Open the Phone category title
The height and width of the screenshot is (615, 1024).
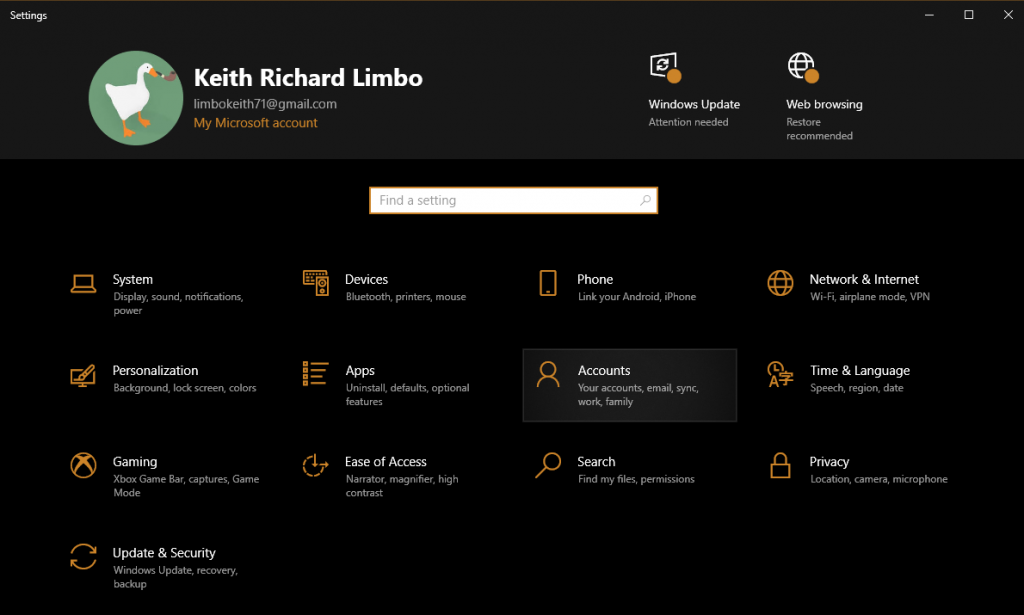tap(595, 279)
